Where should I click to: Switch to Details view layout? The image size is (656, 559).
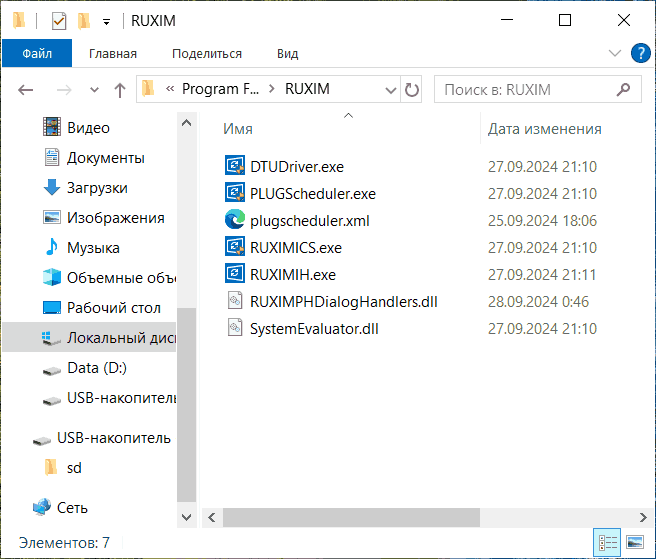point(607,543)
